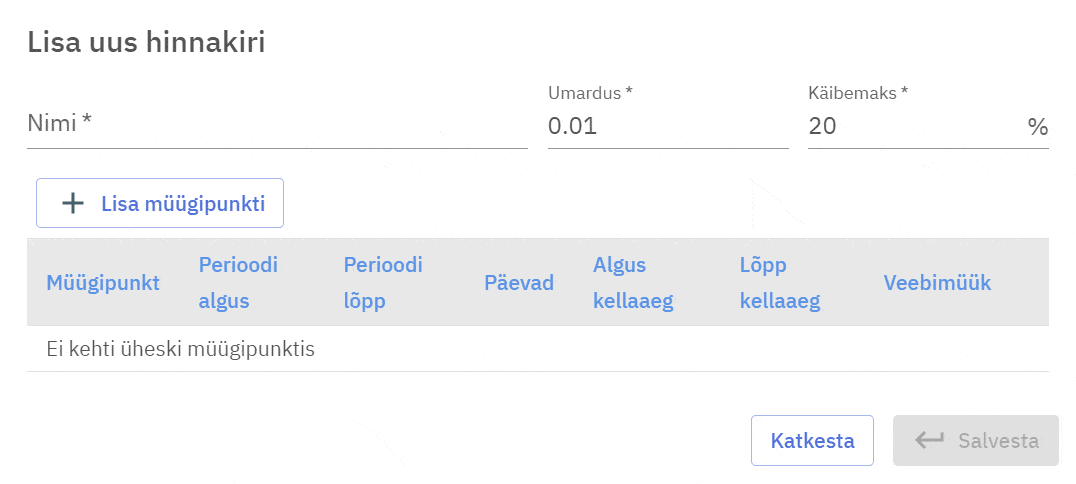Click the Veebimüük column header
The image size is (1076, 484).
click(937, 283)
